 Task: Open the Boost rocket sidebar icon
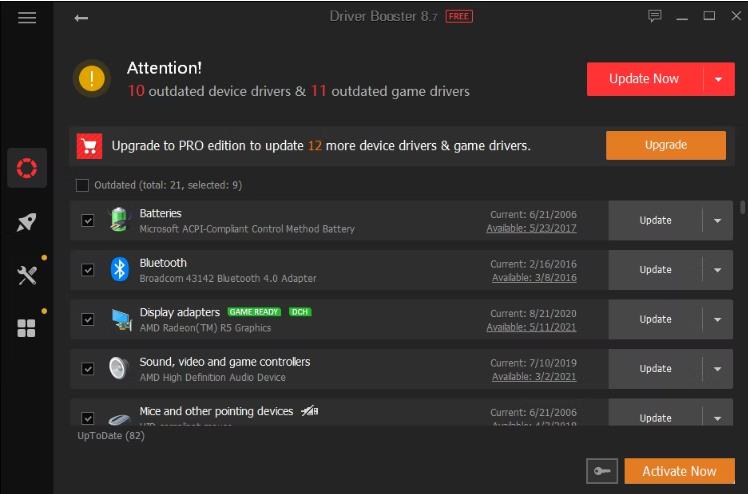click(26, 222)
